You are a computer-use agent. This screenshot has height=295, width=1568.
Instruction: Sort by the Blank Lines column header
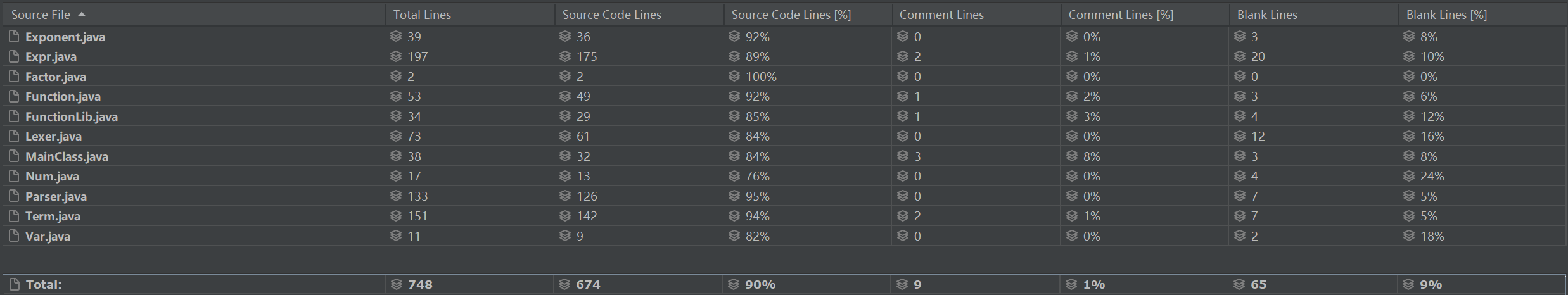coord(1267,15)
